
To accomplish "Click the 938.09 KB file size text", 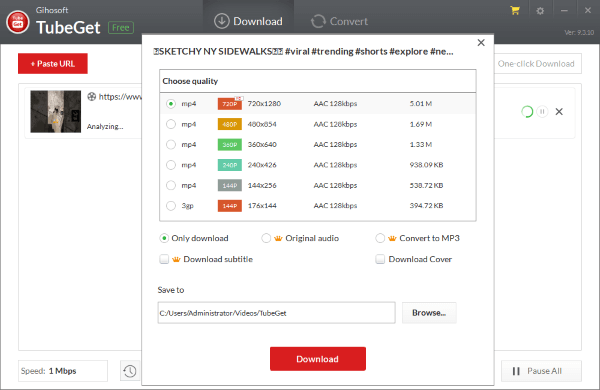I will [x=426, y=165].
